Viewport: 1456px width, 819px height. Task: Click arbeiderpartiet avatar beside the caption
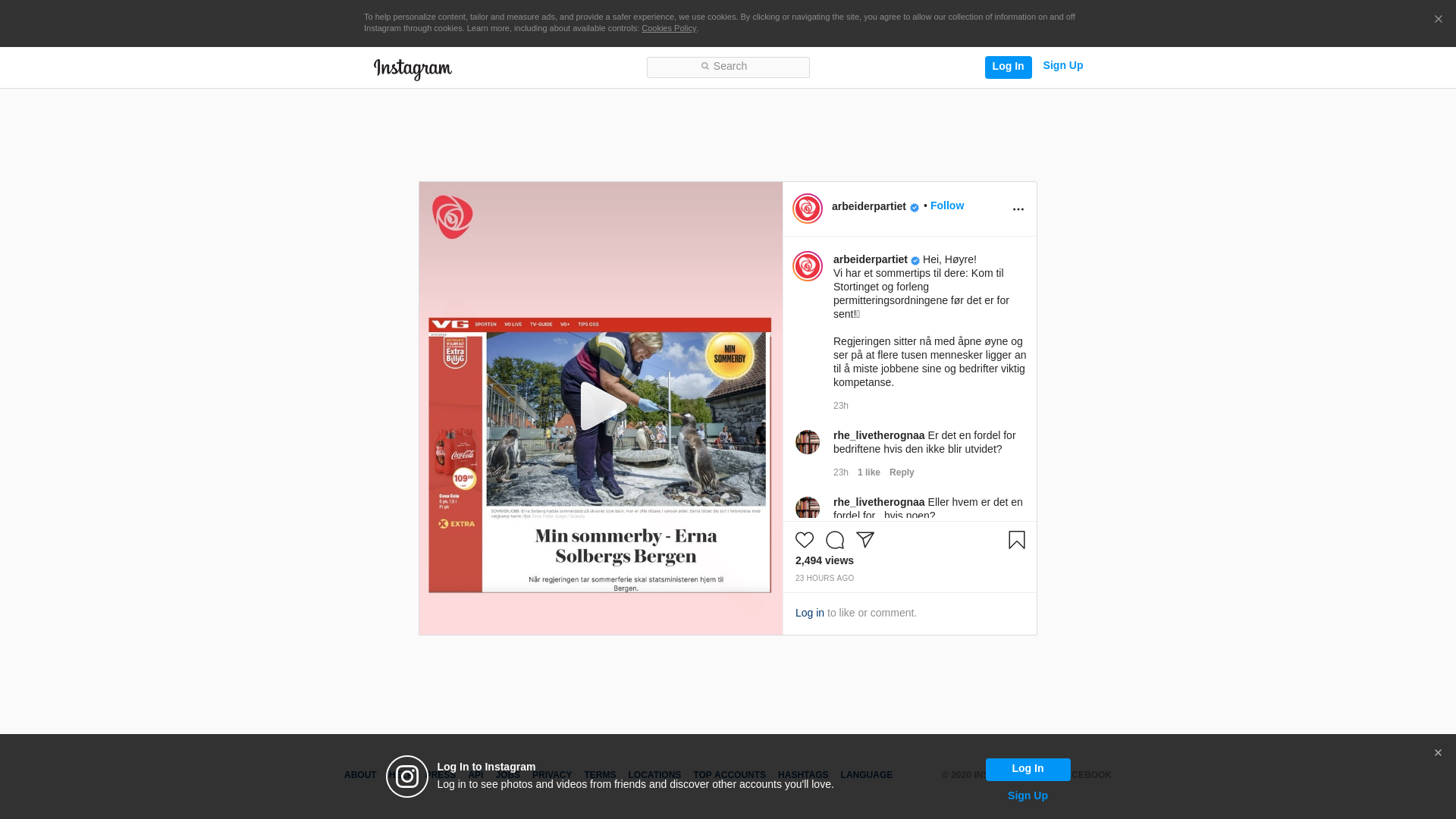pos(808,266)
